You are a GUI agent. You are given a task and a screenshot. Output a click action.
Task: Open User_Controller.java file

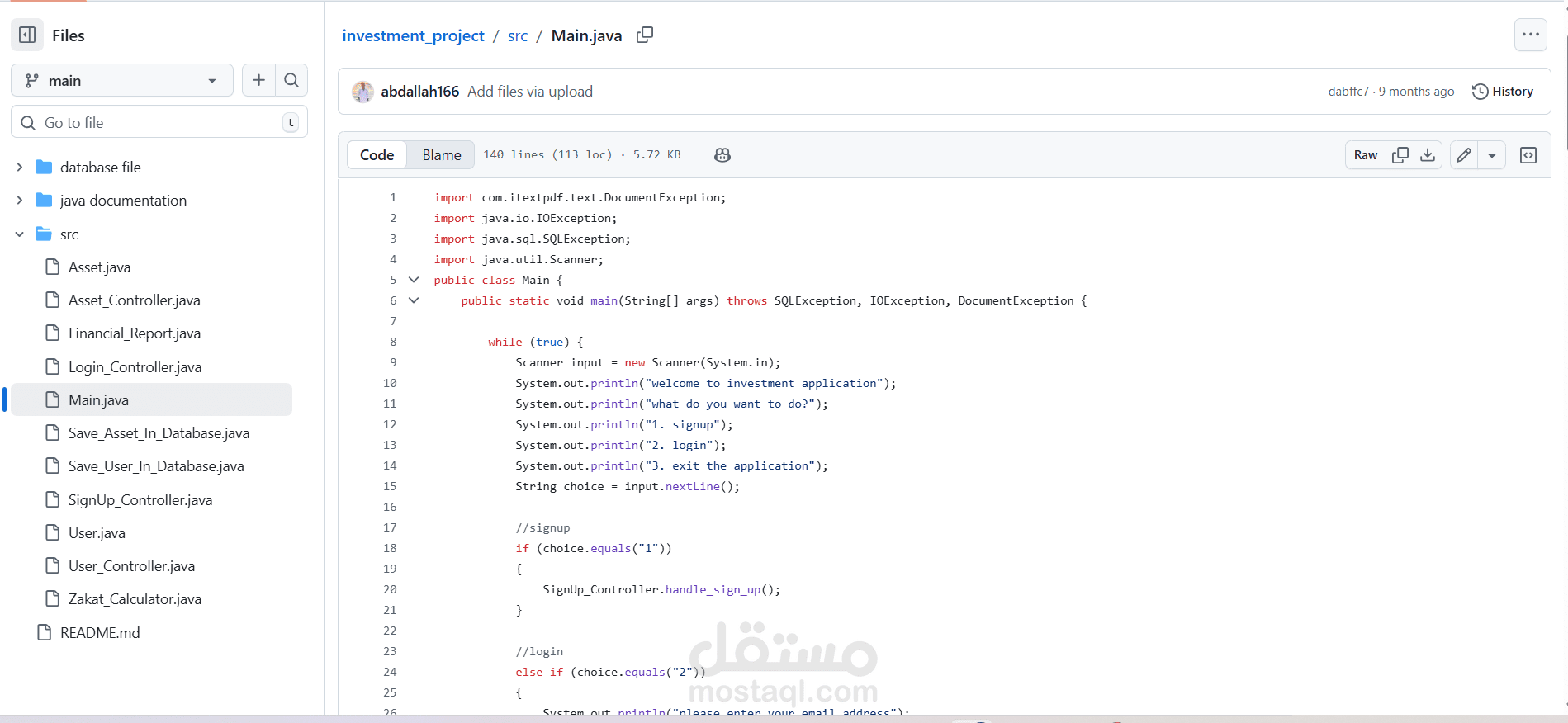click(131, 565)
